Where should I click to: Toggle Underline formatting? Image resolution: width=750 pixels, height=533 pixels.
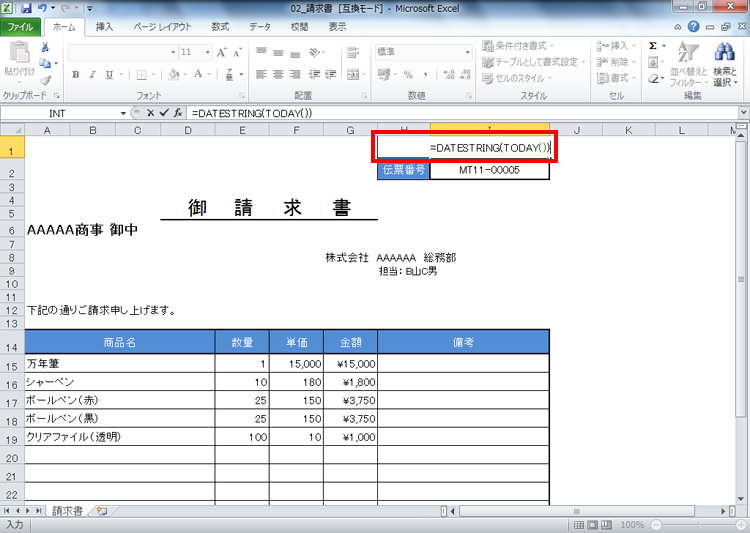[109, 75]
